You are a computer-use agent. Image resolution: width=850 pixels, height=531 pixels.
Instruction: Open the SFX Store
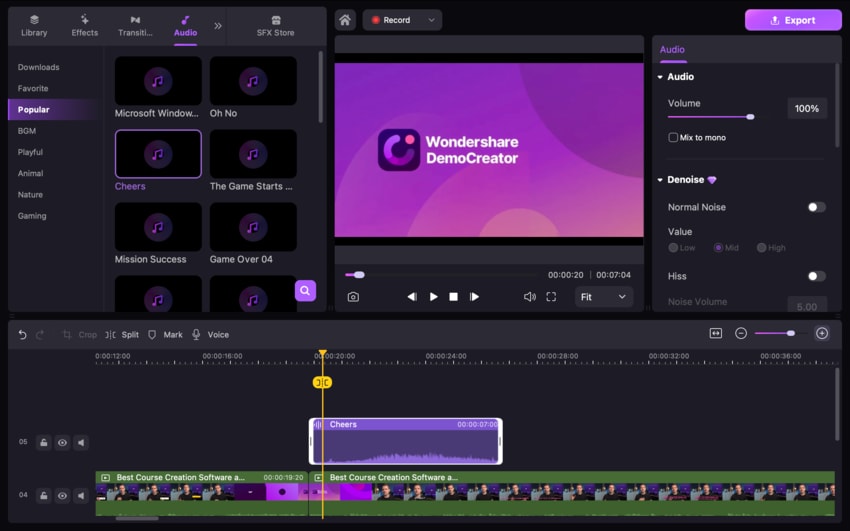click(x=275, y=25)
